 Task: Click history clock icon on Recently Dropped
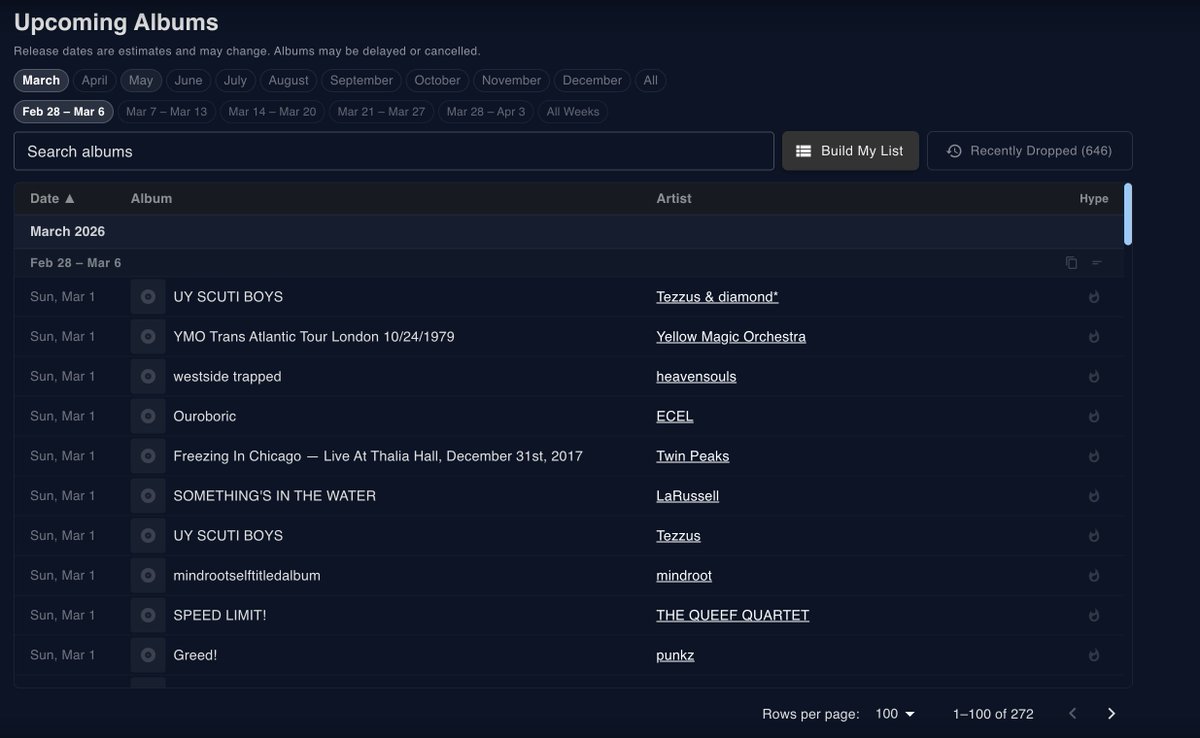954,151
